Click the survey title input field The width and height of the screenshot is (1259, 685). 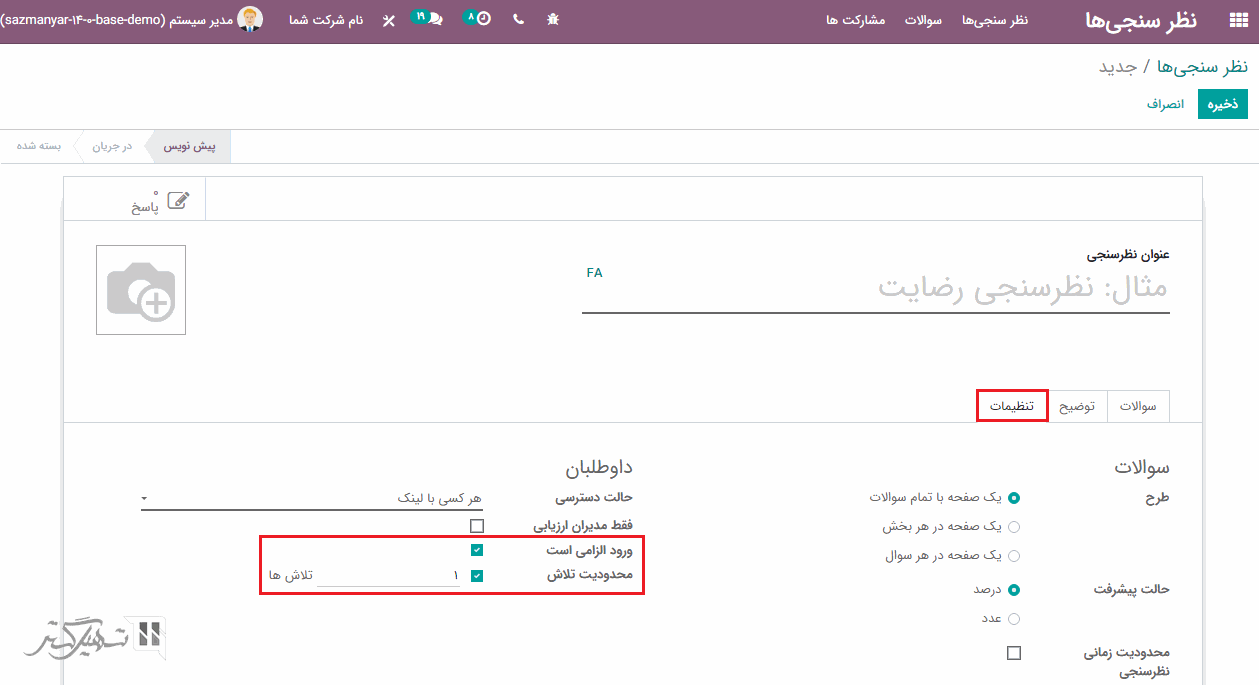(875, 289)
